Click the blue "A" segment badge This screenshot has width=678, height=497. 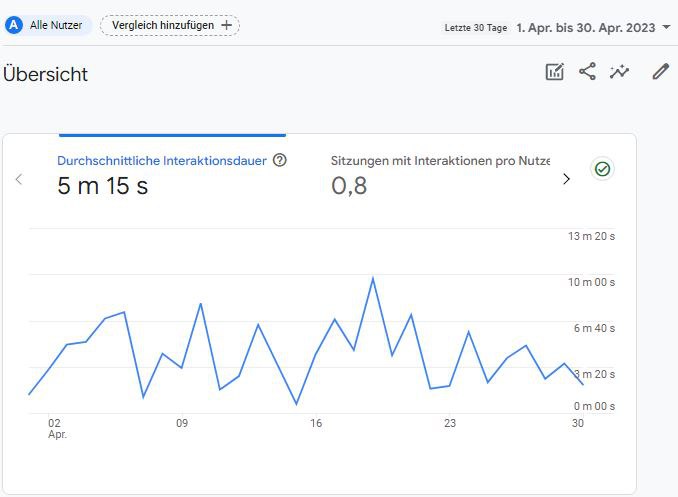pos(14,25)
